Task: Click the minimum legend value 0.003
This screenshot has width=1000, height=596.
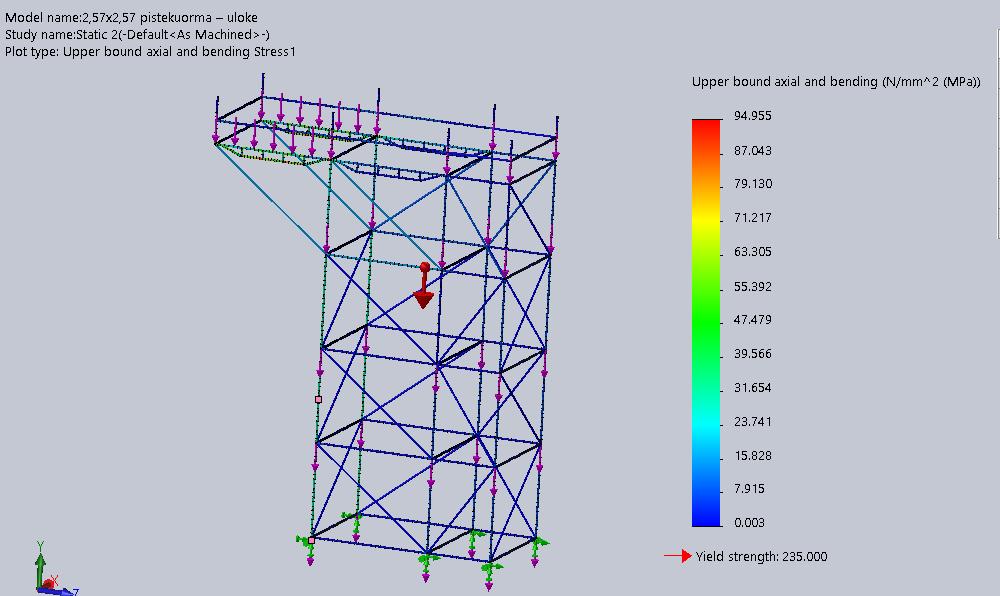Action: click(x=749, y=523)
